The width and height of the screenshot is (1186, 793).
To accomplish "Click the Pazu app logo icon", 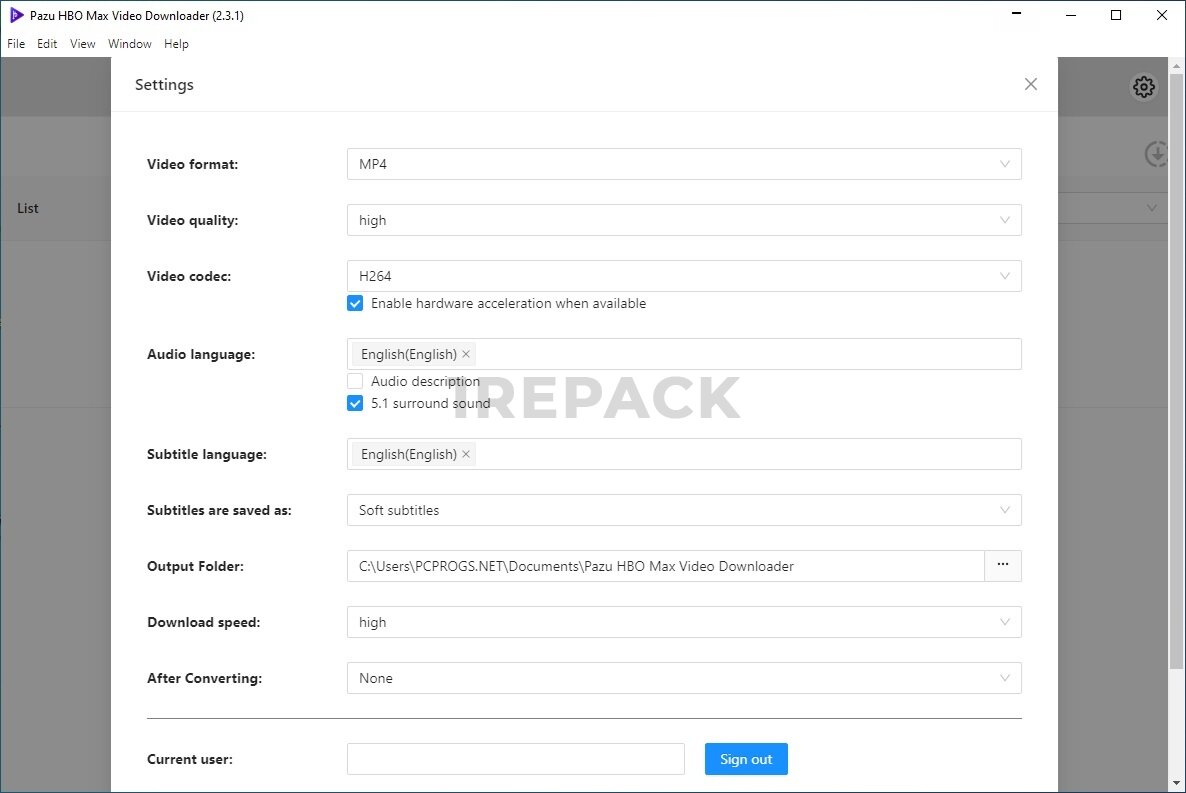I will 16,15.
